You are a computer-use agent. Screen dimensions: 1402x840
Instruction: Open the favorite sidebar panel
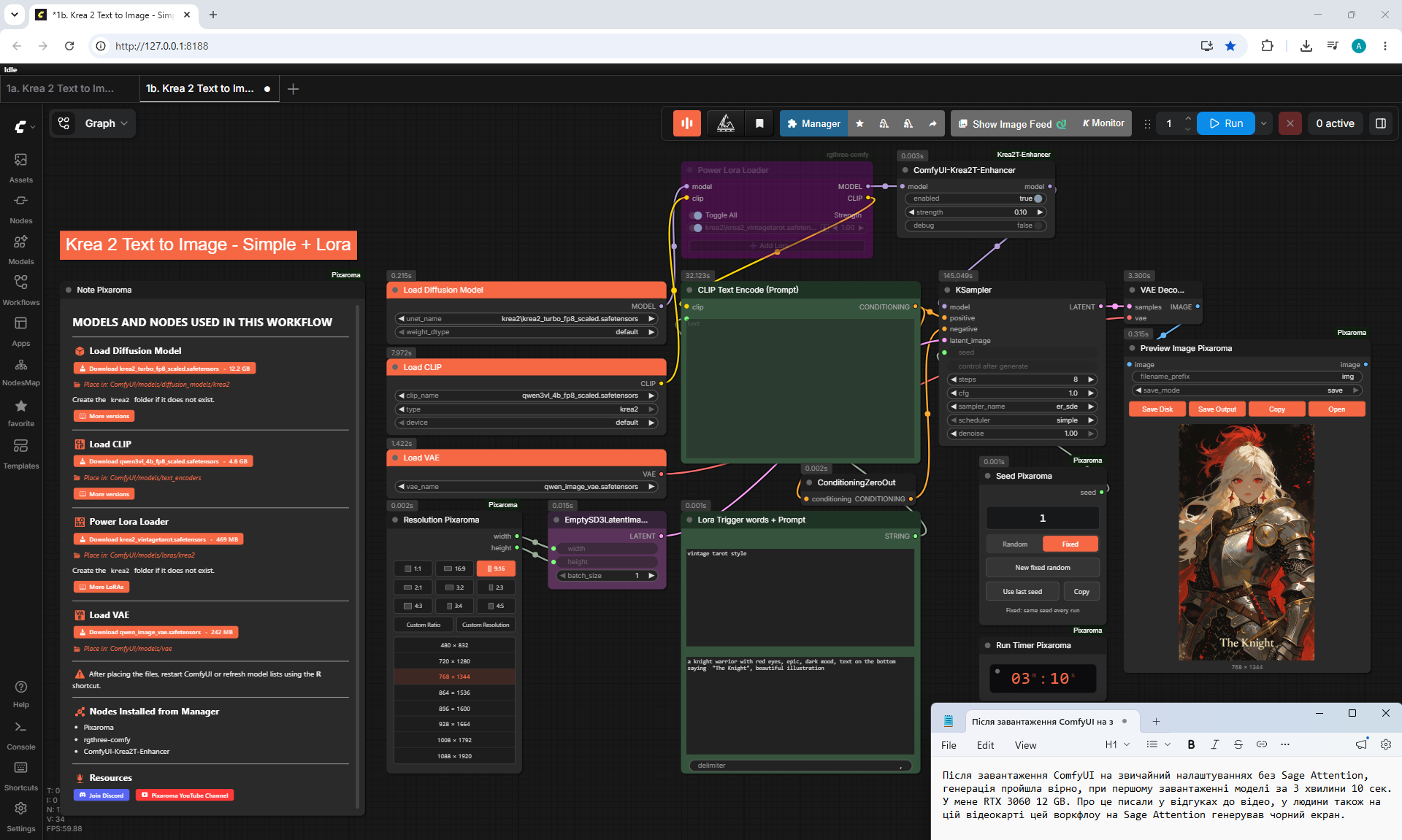click(20, 413)
